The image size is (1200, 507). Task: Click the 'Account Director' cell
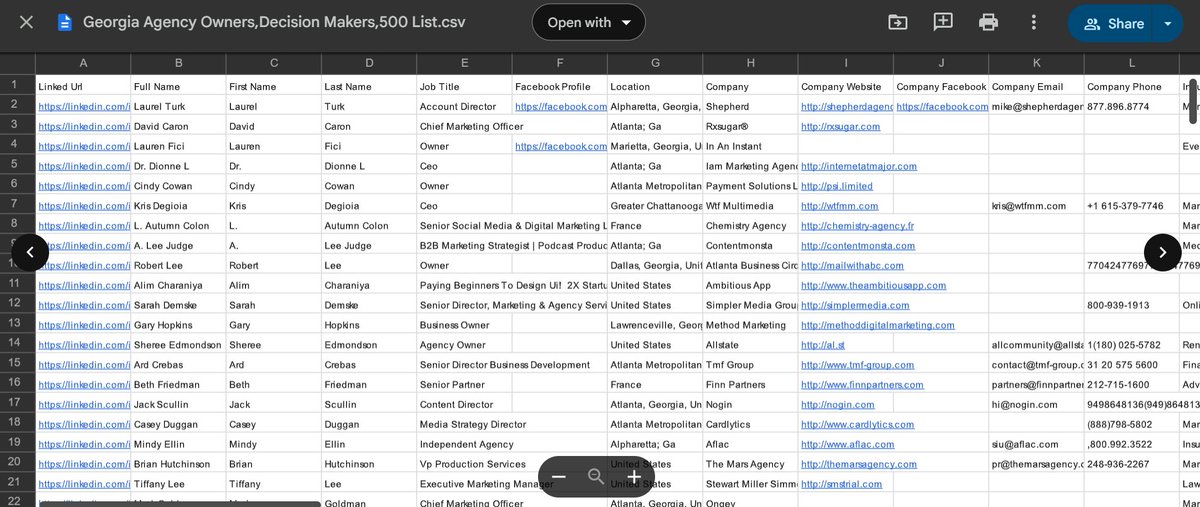(x=464, y=106)
